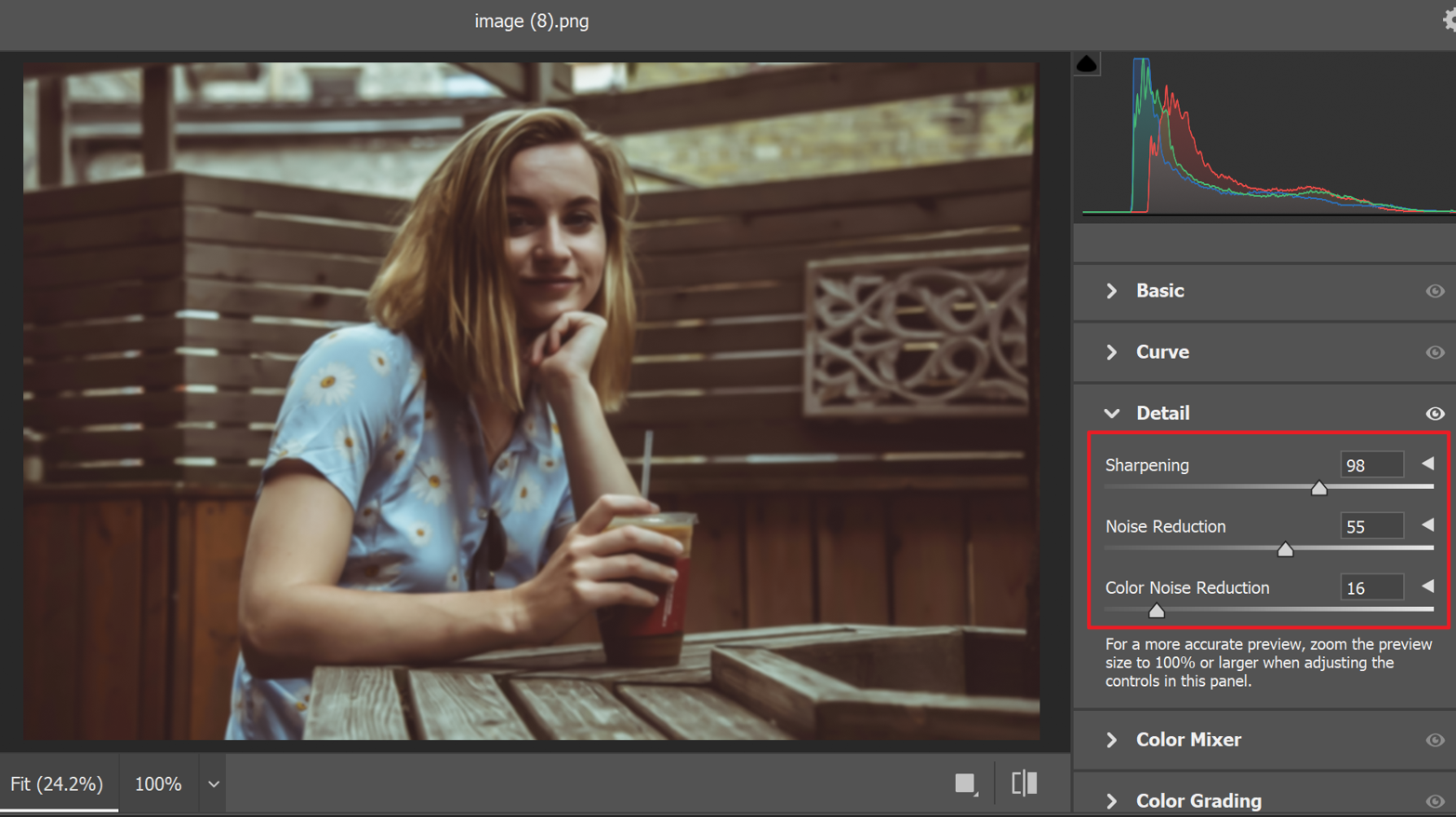Collapse the Detail panel

coord(1112,414)
